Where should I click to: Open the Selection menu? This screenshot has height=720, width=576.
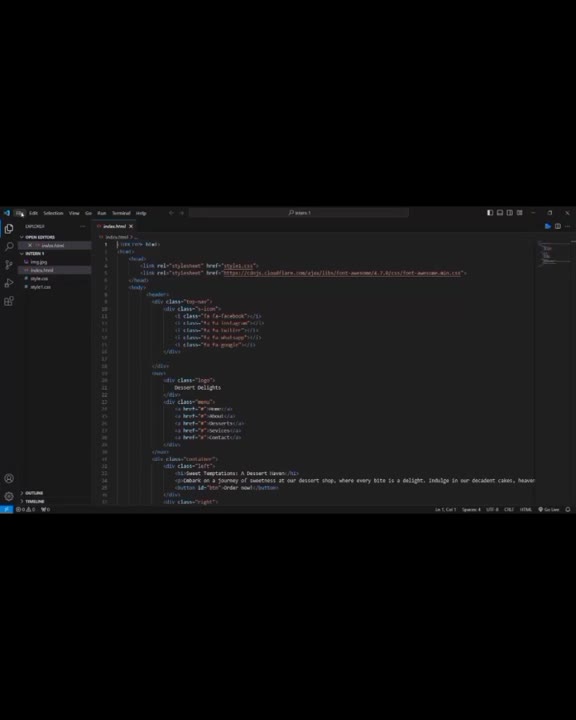tap(53, 213)
